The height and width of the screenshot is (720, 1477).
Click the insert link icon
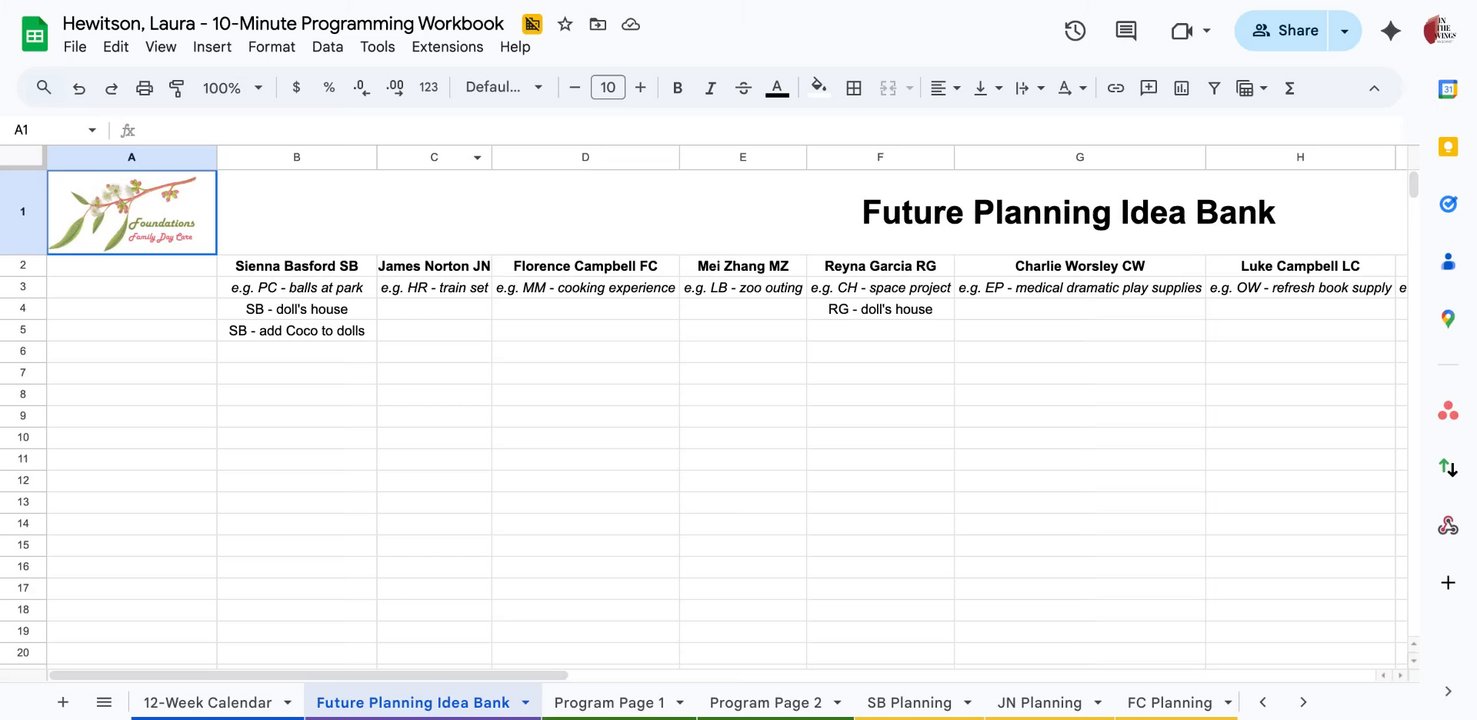click(1116, 88)
